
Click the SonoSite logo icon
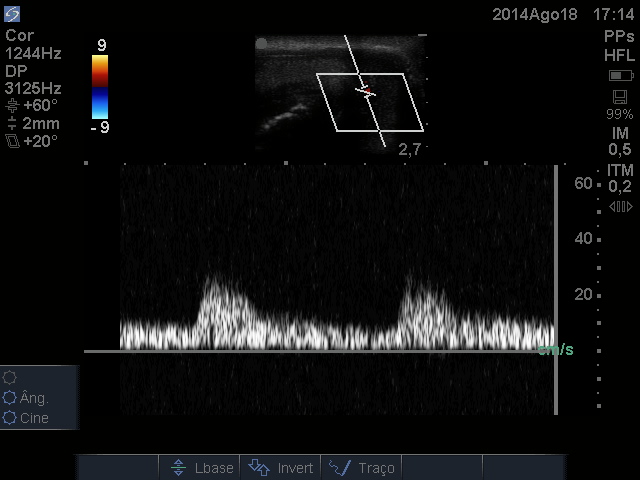coord(12,14)
